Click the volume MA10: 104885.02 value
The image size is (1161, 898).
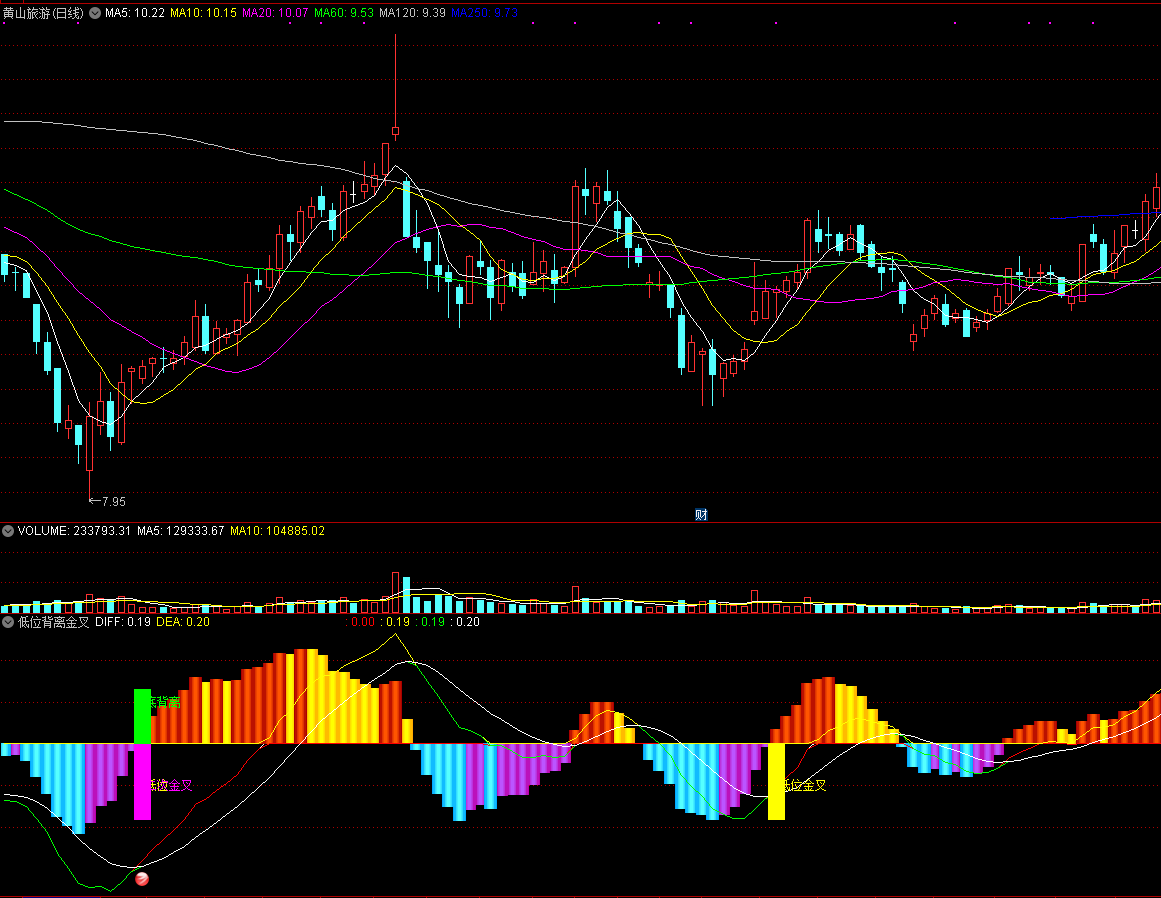(x=278, y=531)
